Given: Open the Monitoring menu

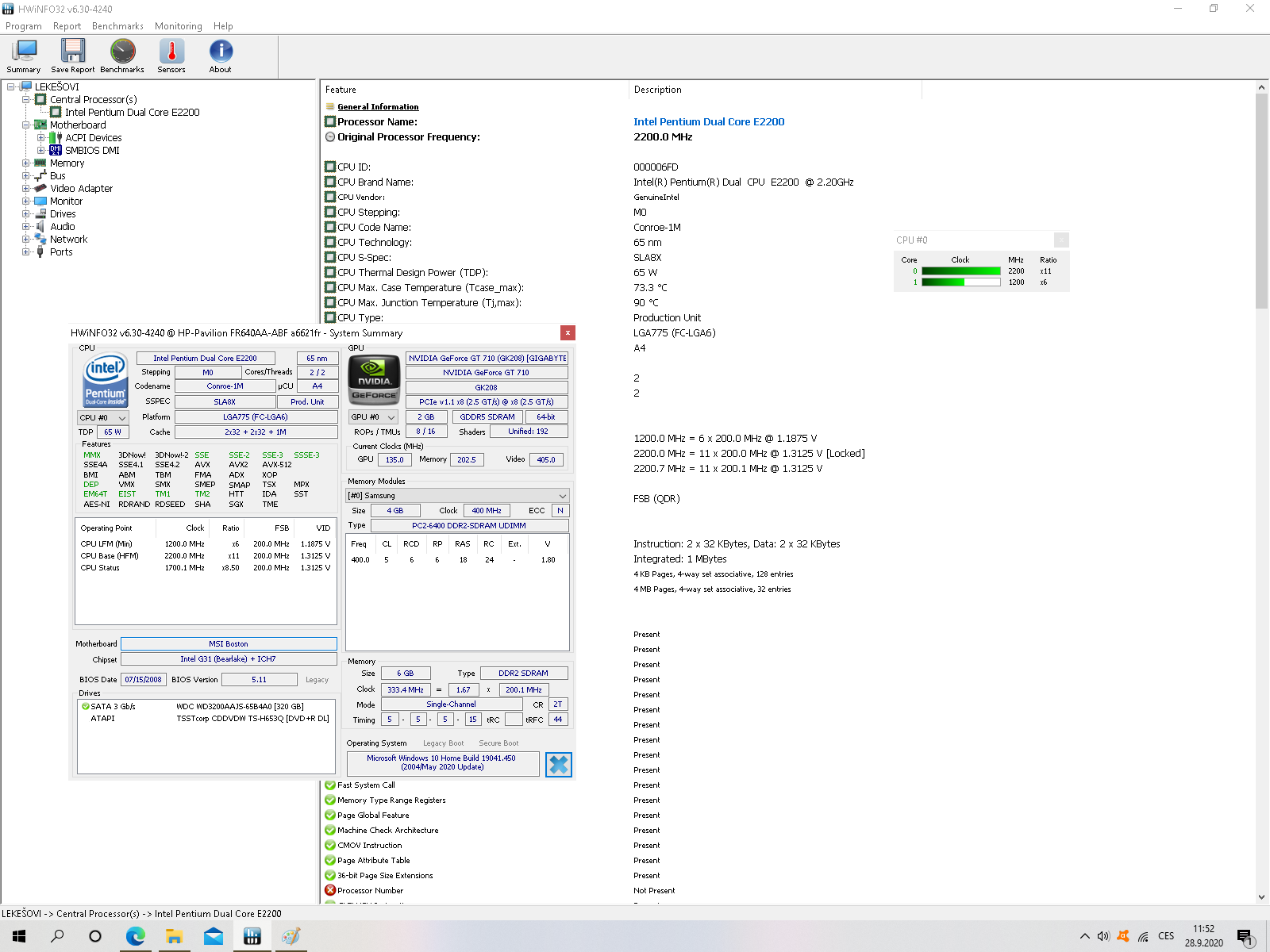Looking at the screenshot, I should click(x=178, y=26).
